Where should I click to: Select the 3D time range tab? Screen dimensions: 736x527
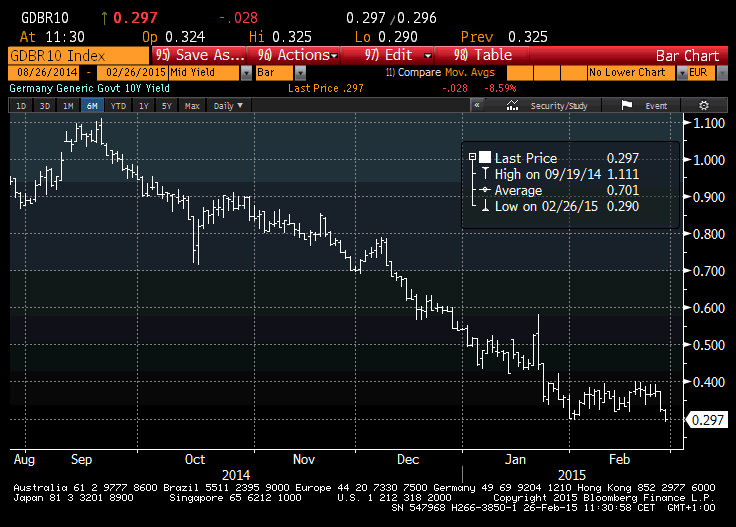[x=45, y=106]
